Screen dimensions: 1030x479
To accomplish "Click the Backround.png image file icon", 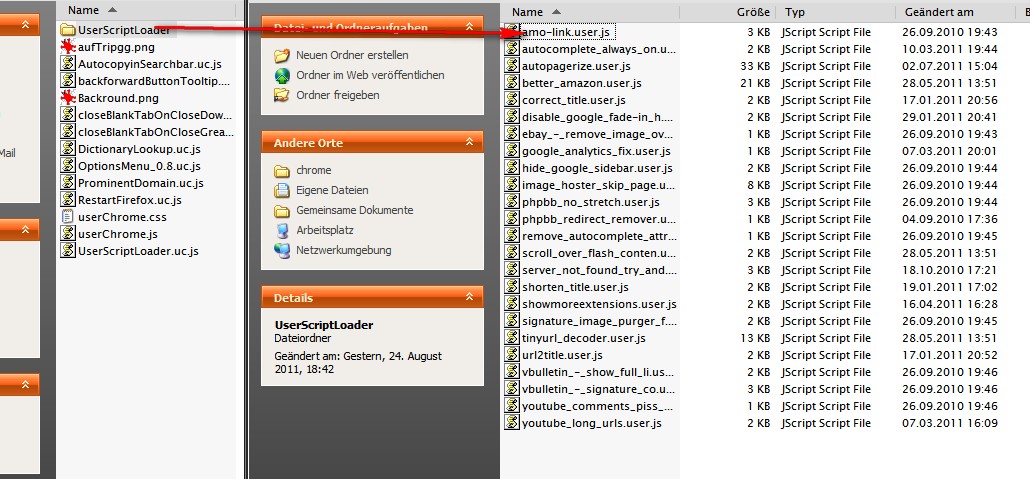I will 67,98.
